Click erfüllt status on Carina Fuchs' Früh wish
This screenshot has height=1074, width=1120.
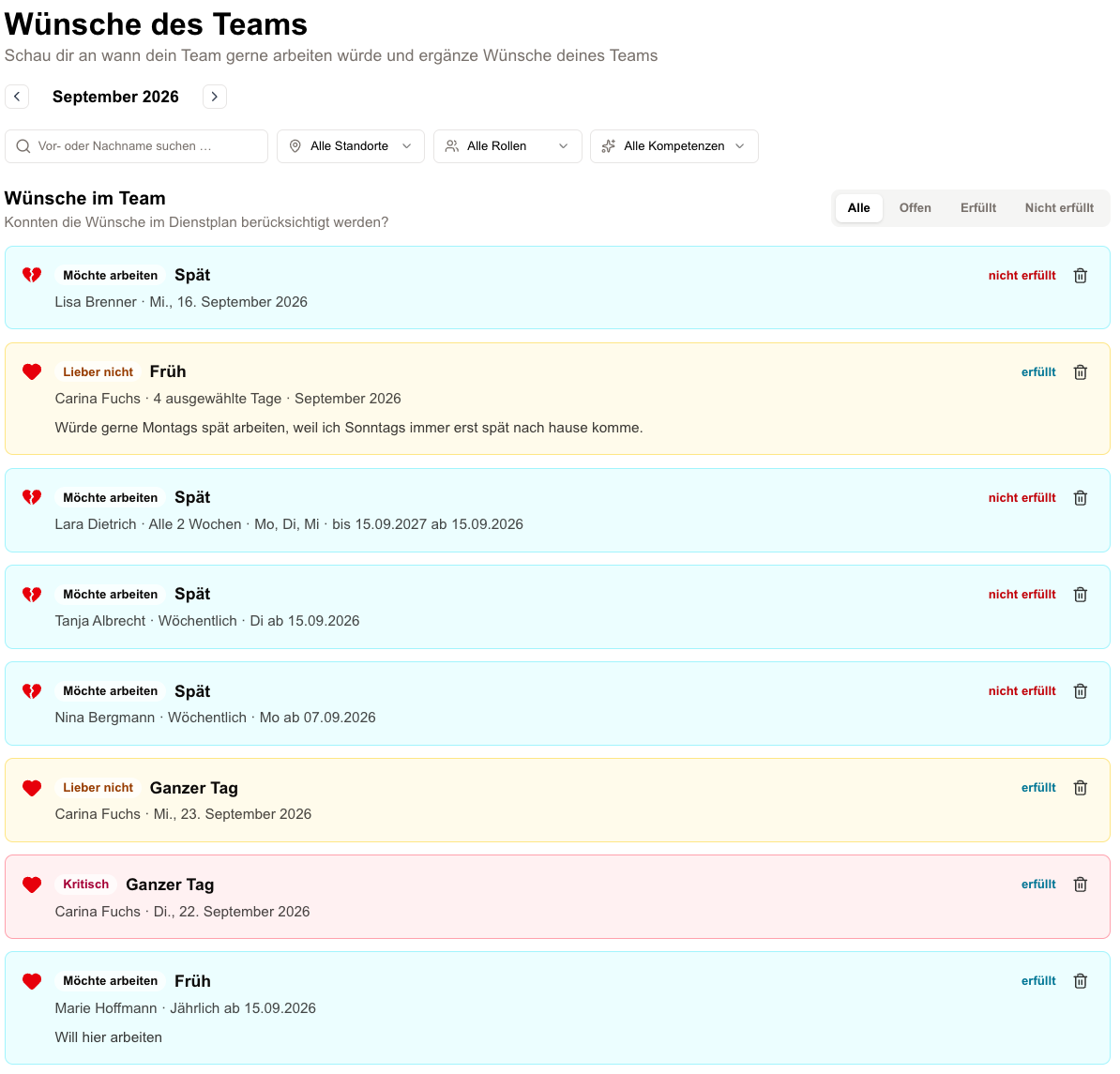(1037, 372)
